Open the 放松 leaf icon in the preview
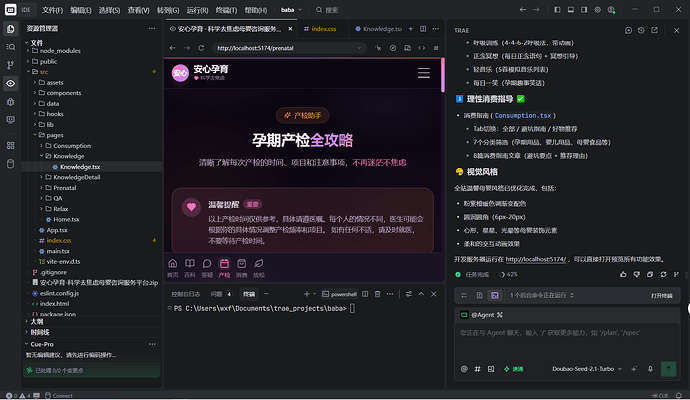Viewport: 690px width, 400px height. click(259, 268)
